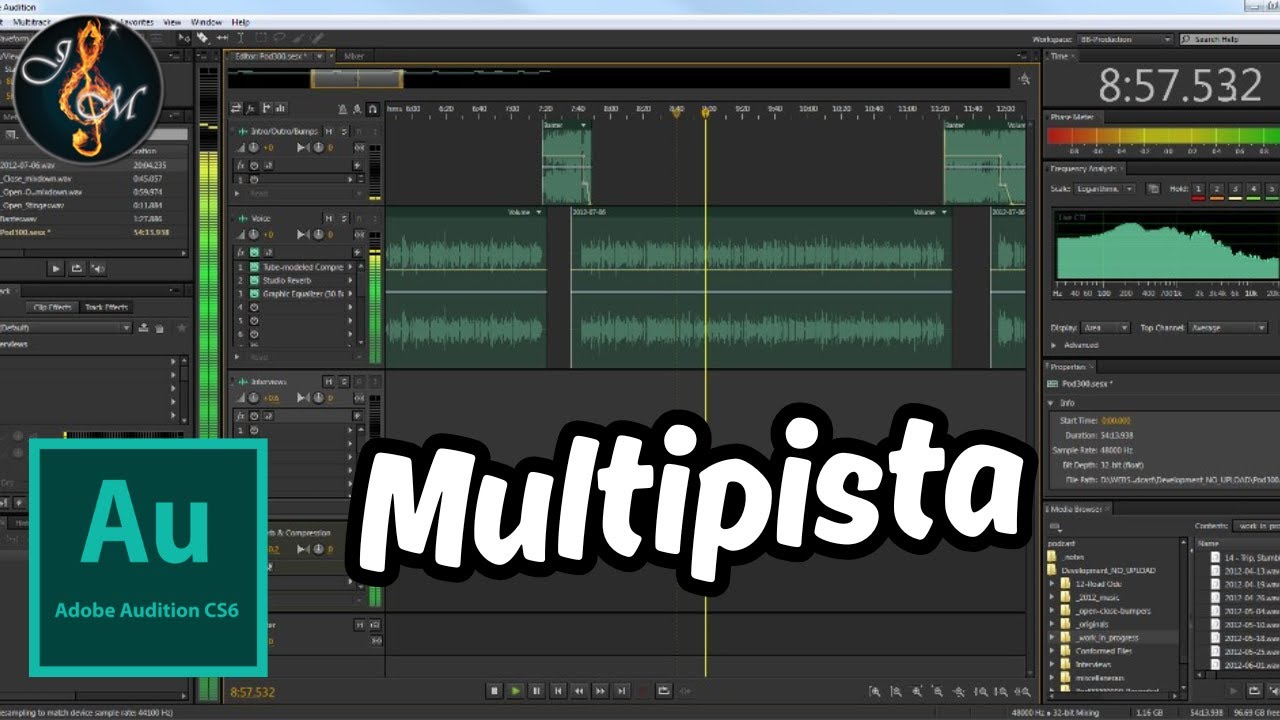Click the Track Effects button
The height and width of the screenshot is (720, 1280).
pyautogui.click(x=107, y=307)
